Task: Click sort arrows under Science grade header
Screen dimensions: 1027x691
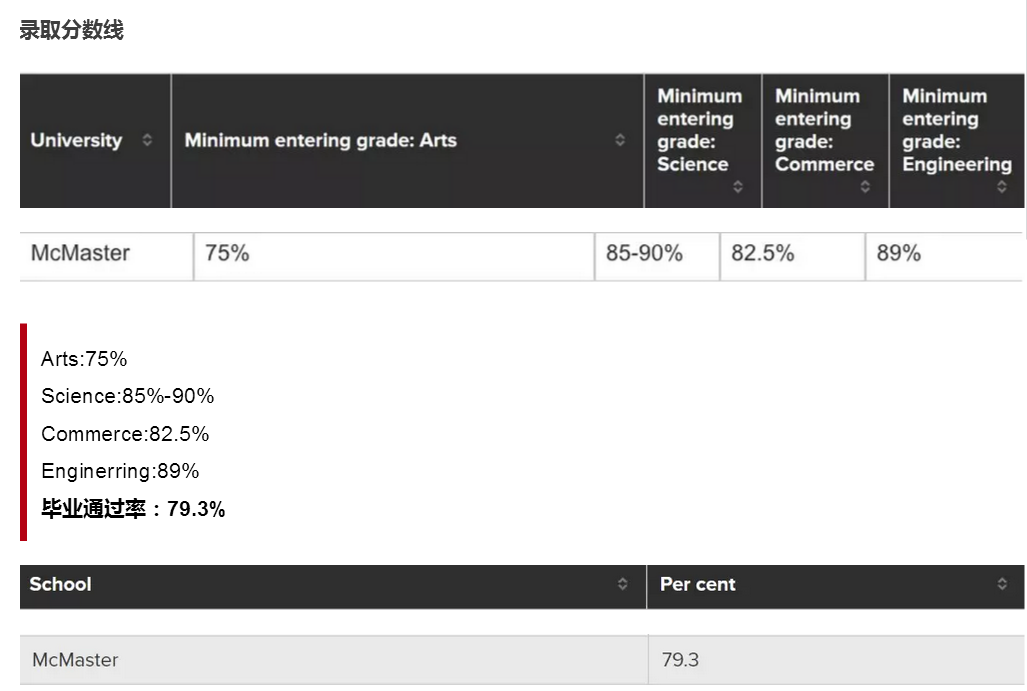Action: tap(738, 186)
